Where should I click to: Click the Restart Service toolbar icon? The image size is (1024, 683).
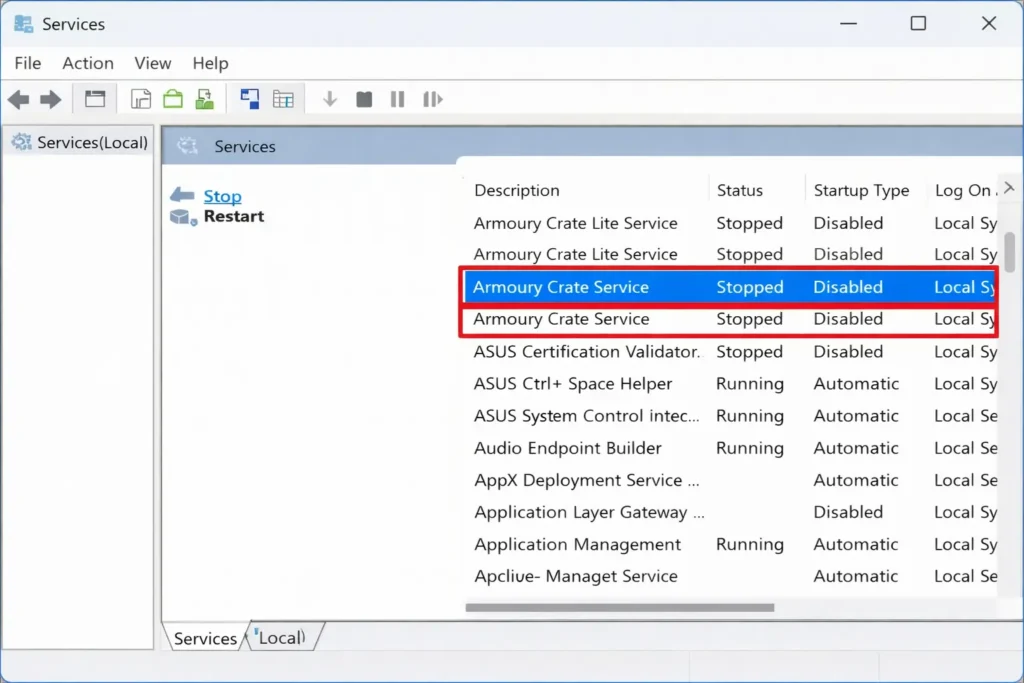click(432, 99)
